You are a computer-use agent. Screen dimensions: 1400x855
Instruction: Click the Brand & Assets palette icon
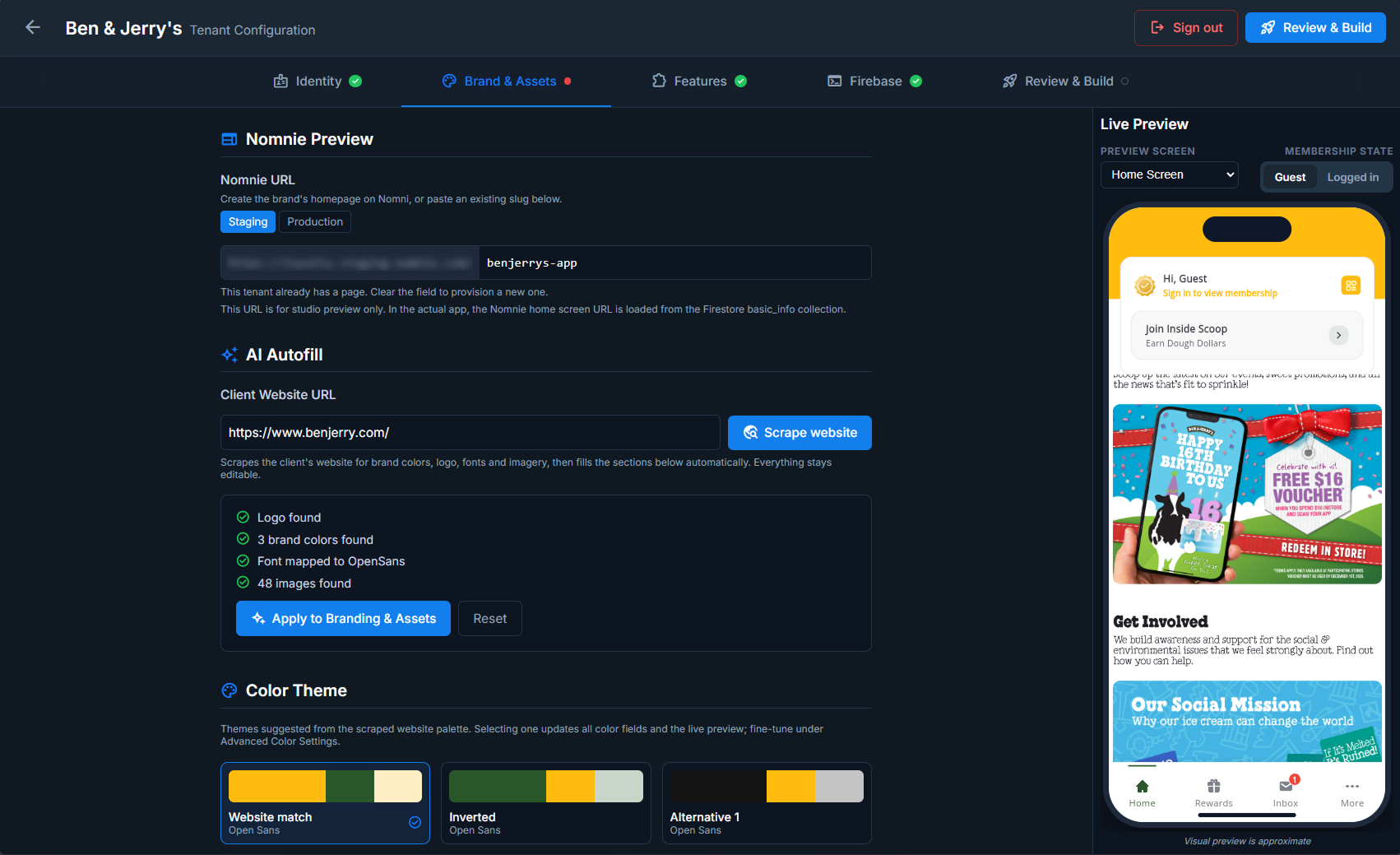(449, 81)
